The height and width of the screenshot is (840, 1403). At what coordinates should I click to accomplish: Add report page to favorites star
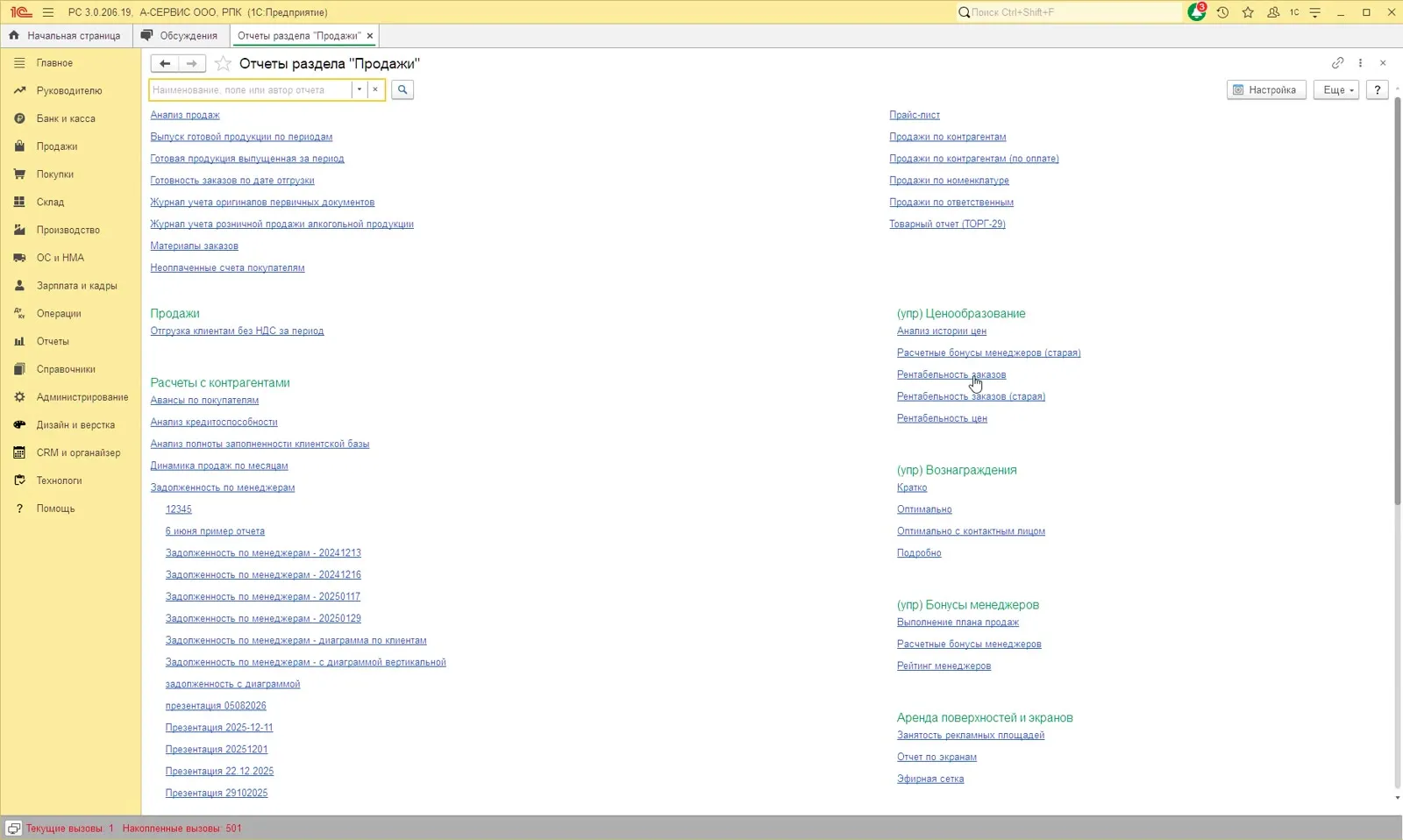click(224, 63)
